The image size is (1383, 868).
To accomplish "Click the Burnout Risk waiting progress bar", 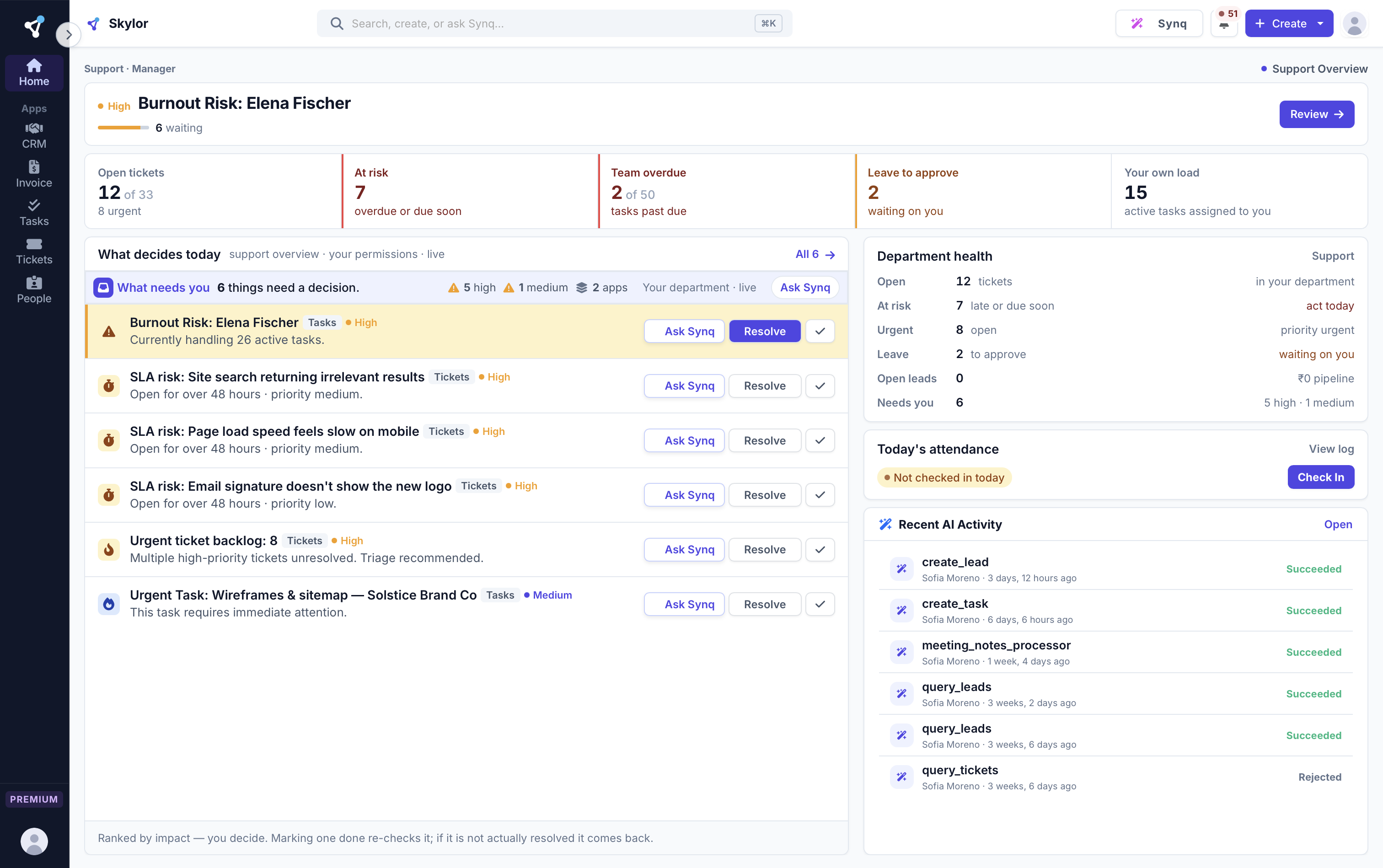I will click(x=123, y=128).
